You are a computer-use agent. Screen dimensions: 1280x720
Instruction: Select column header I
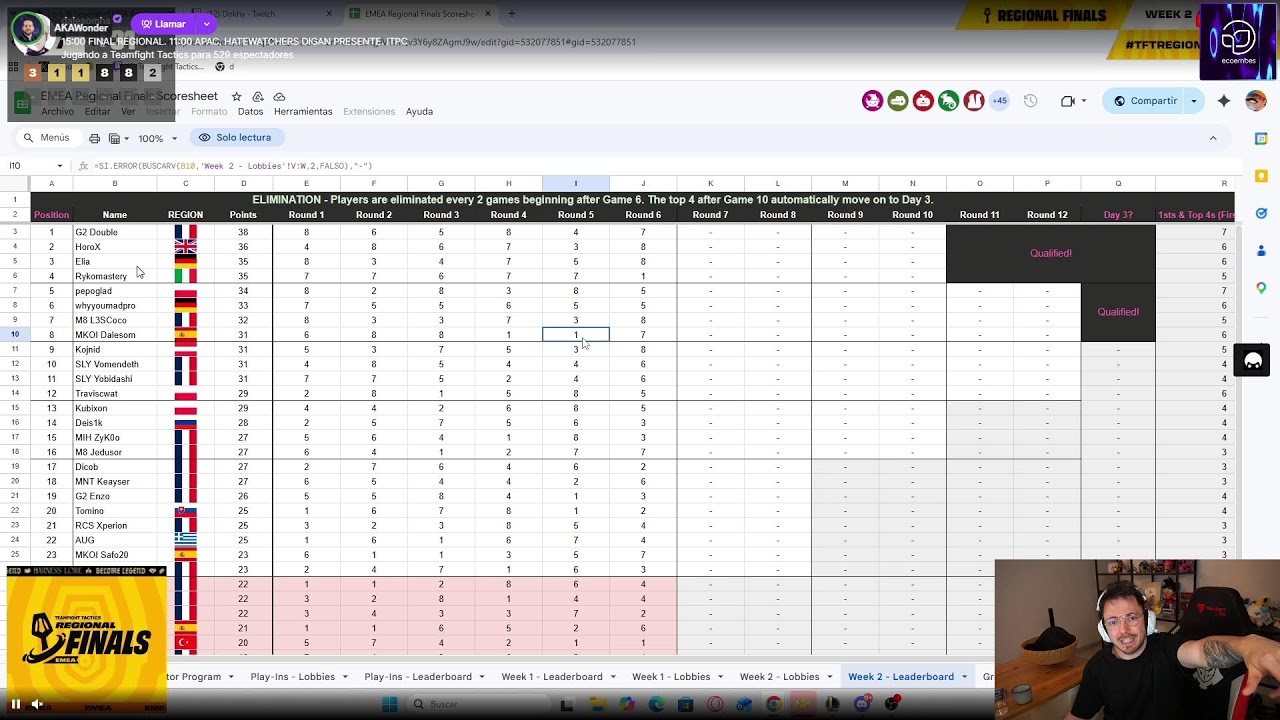point(576,183)
